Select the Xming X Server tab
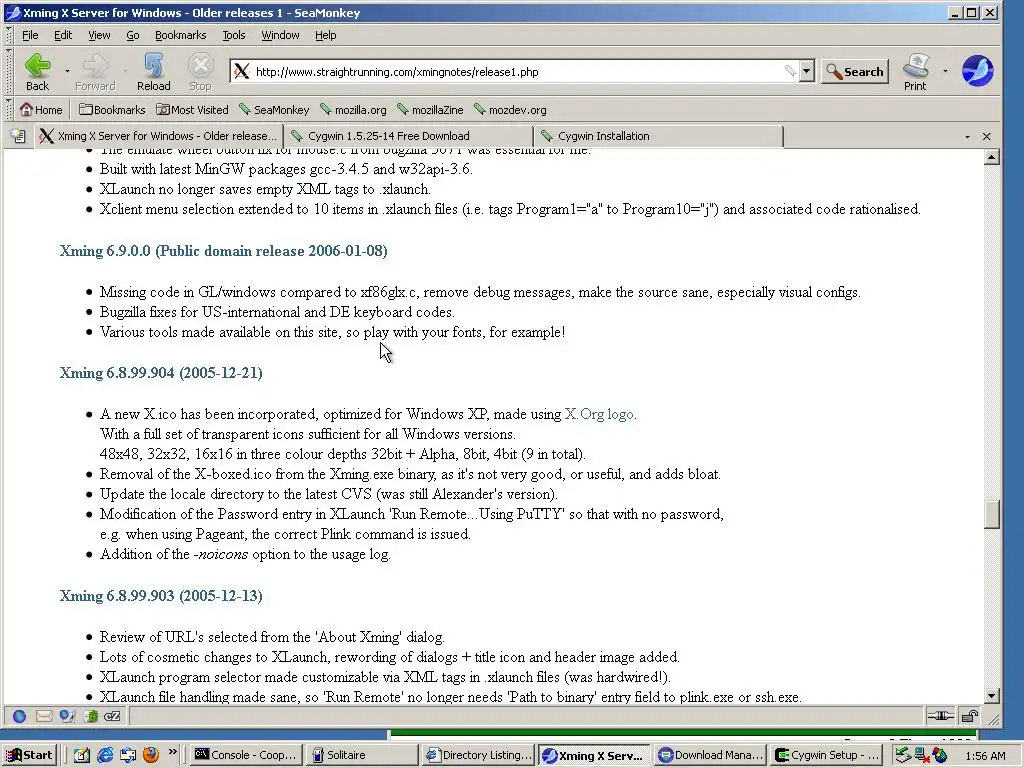 click(159, 136)
